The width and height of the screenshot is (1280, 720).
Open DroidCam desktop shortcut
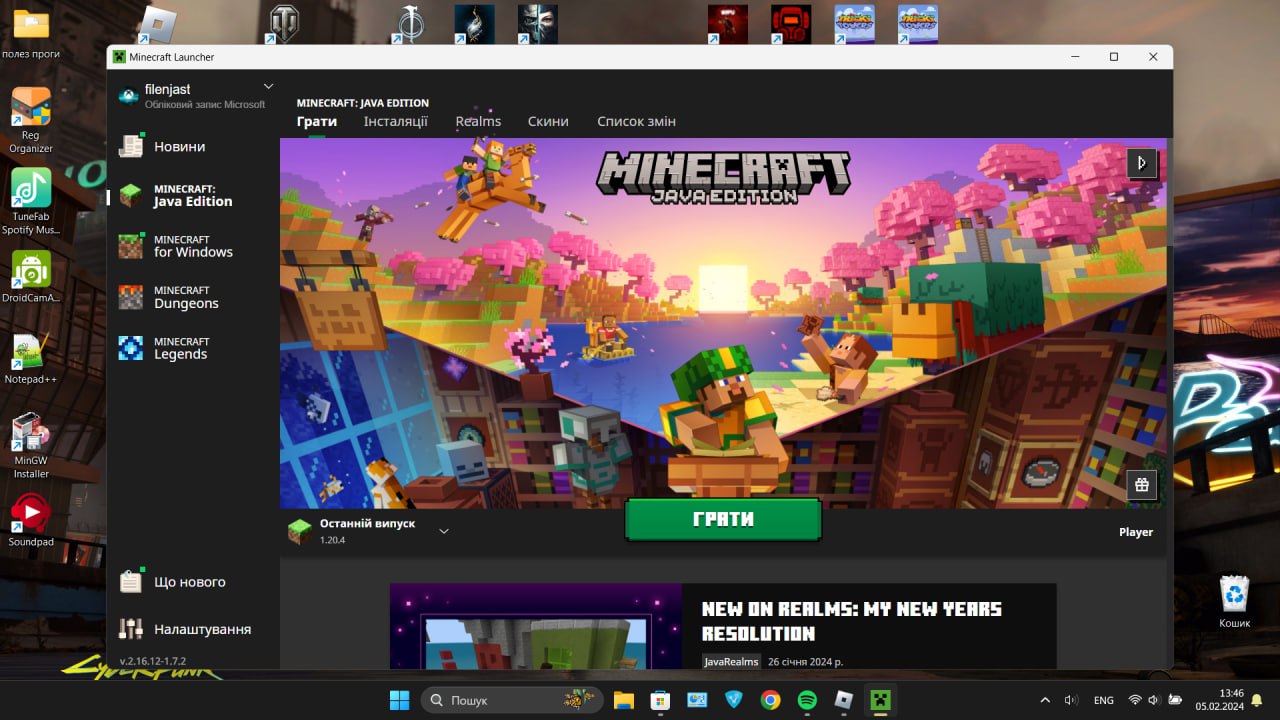pyautogui.click(x=31, y=277)
